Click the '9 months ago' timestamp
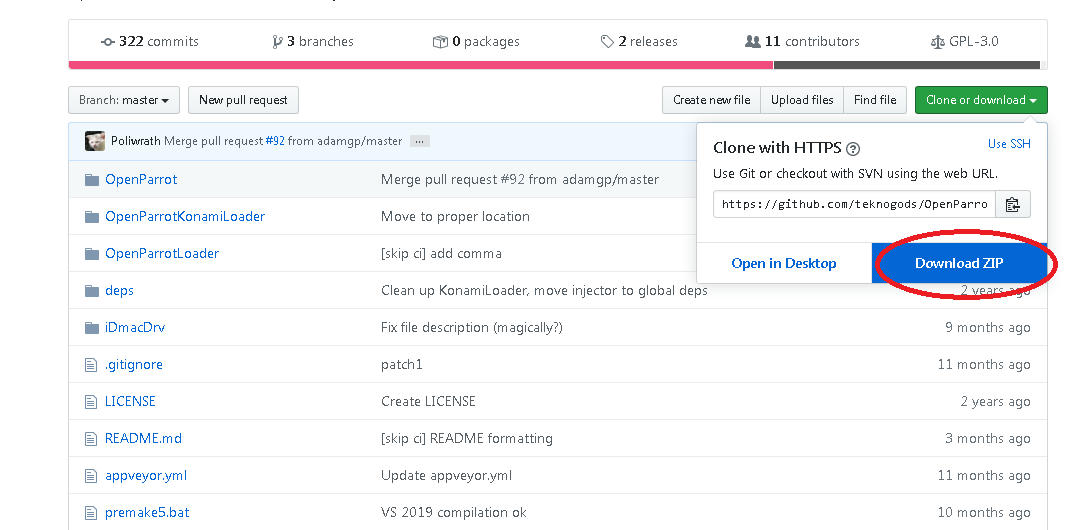This screenshot has height=530, width=1080. coord(988,327)
